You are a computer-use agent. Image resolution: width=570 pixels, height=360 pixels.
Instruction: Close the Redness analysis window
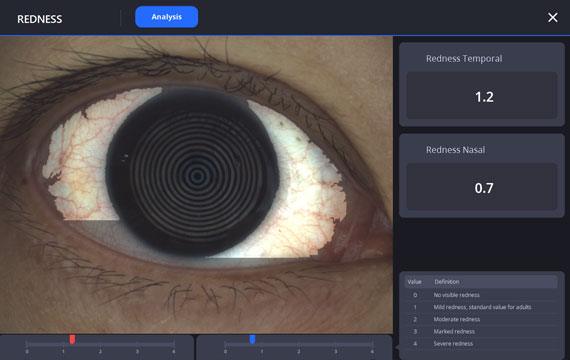coord(553,17)
